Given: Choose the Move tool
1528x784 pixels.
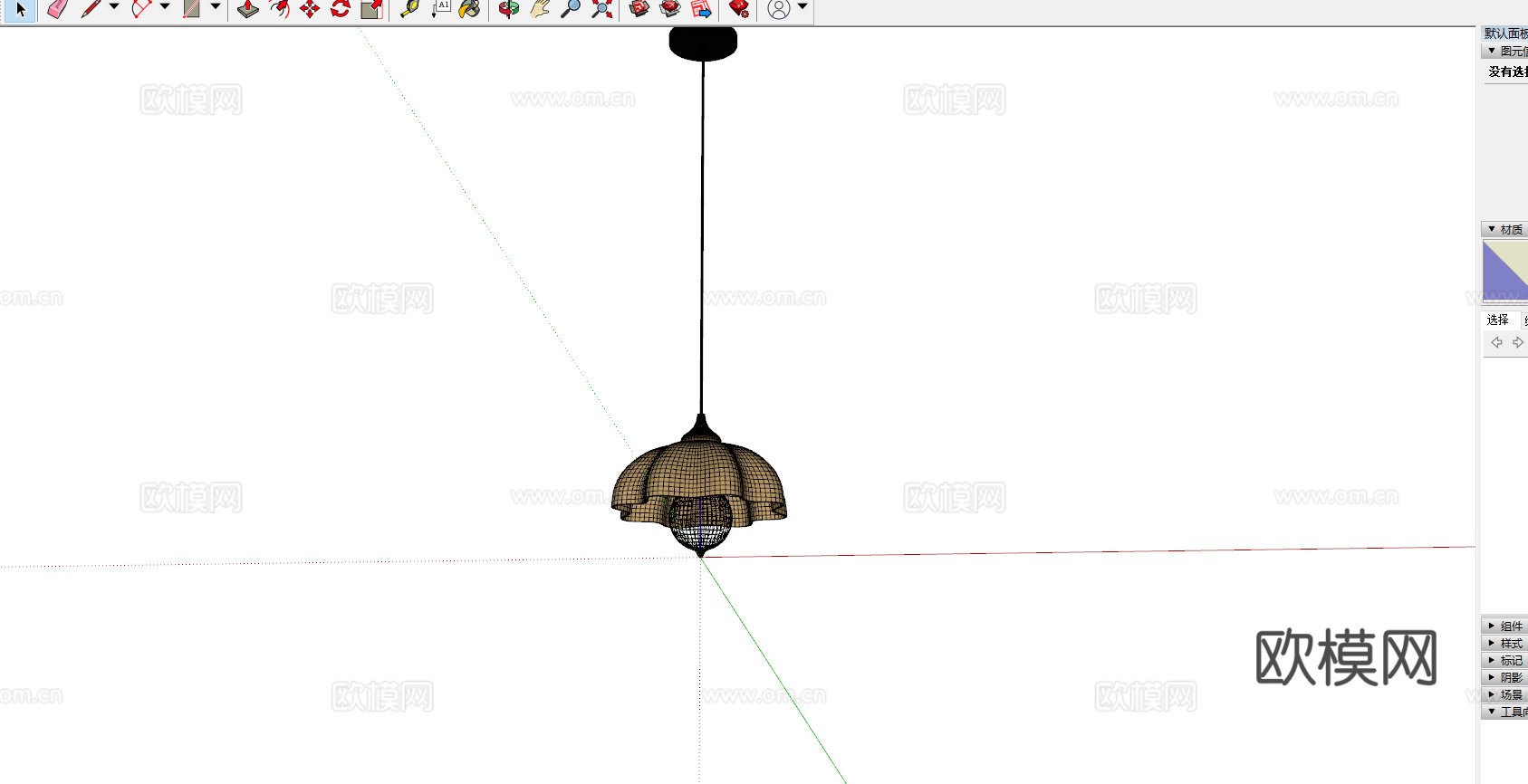Looking at the screenshot, I should (310, 9).
